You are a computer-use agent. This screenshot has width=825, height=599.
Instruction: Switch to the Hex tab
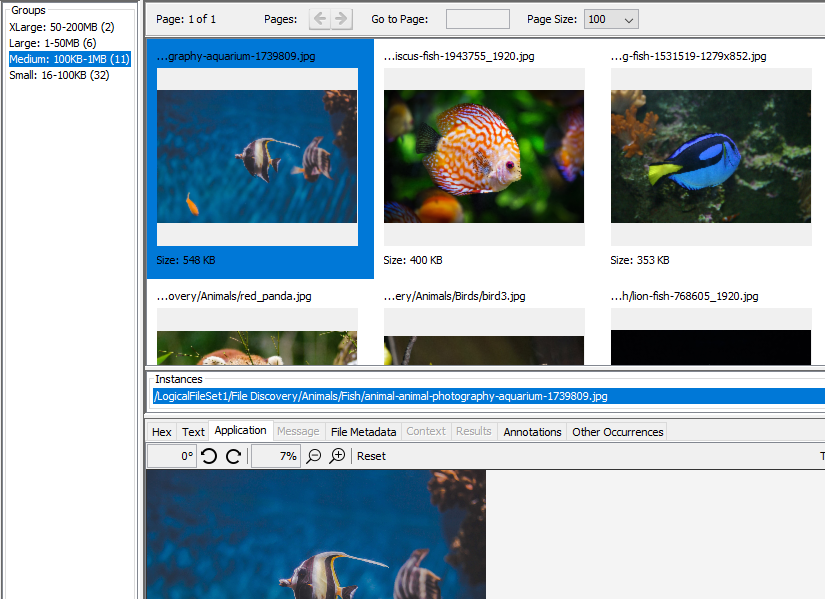161,432
